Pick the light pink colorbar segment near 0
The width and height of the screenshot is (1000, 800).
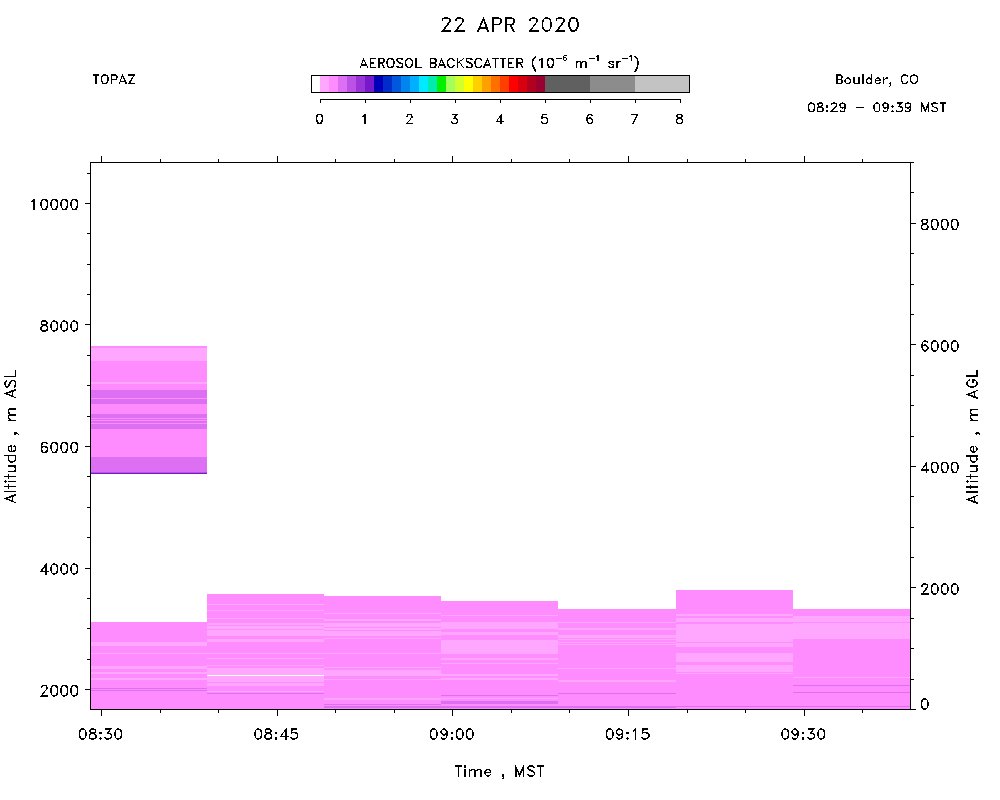(325, 84)
